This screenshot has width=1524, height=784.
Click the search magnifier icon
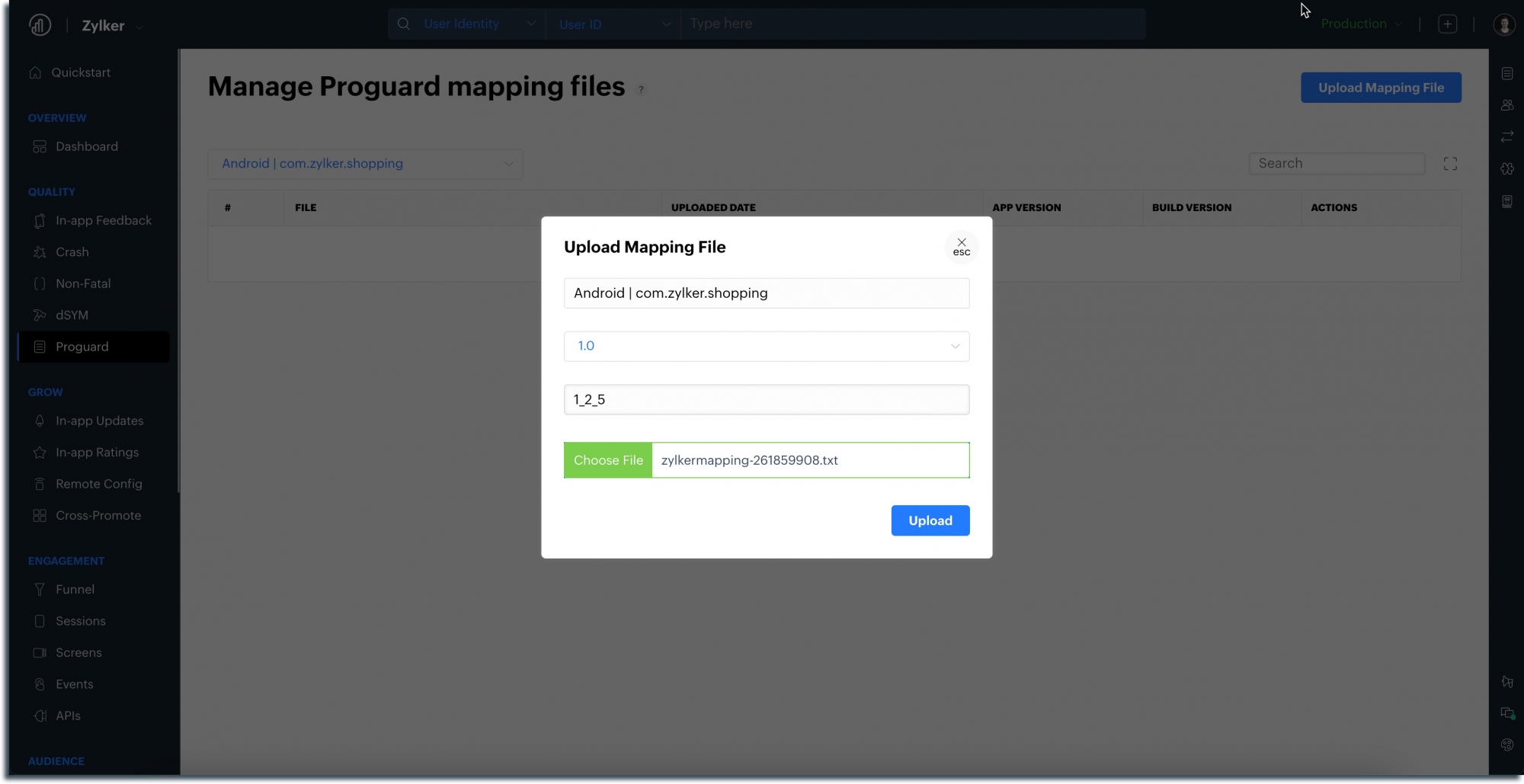404,24
